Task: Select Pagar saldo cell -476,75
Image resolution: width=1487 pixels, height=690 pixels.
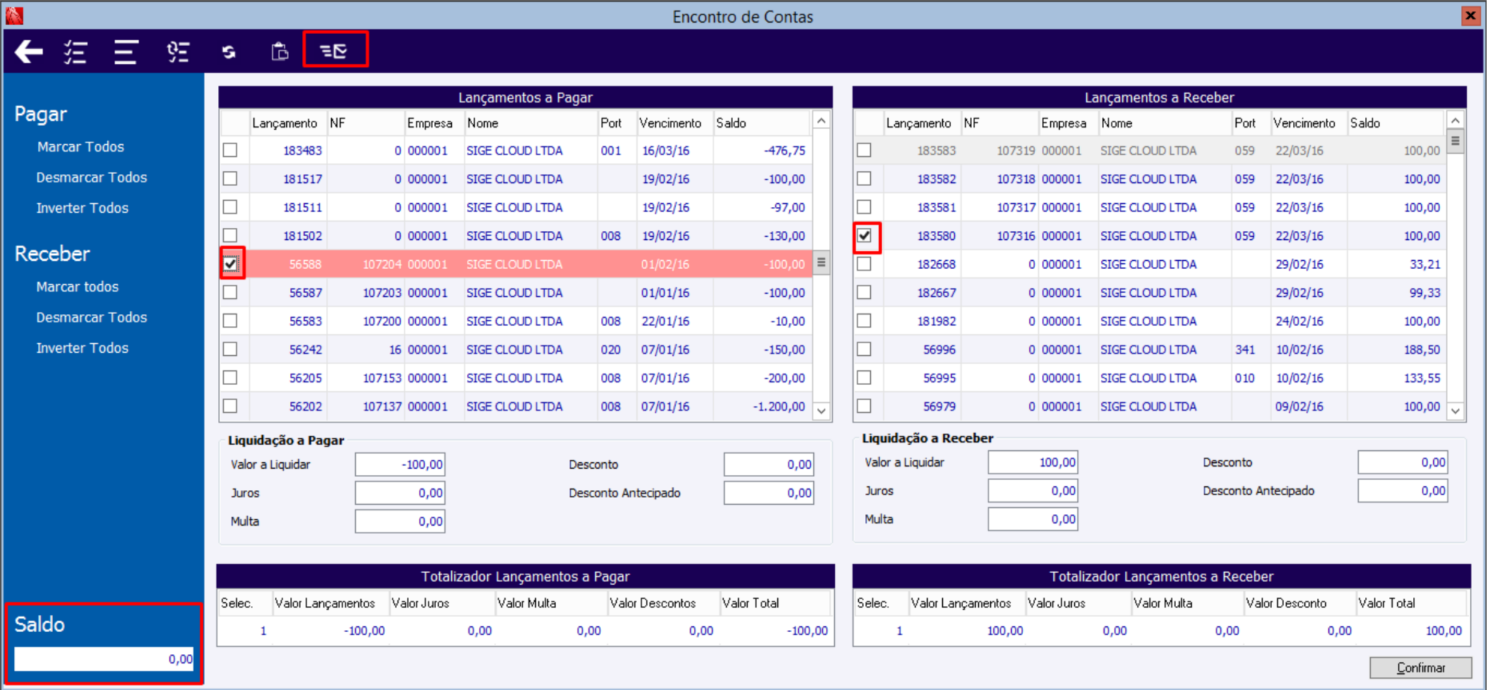Action: pos(761,151)
